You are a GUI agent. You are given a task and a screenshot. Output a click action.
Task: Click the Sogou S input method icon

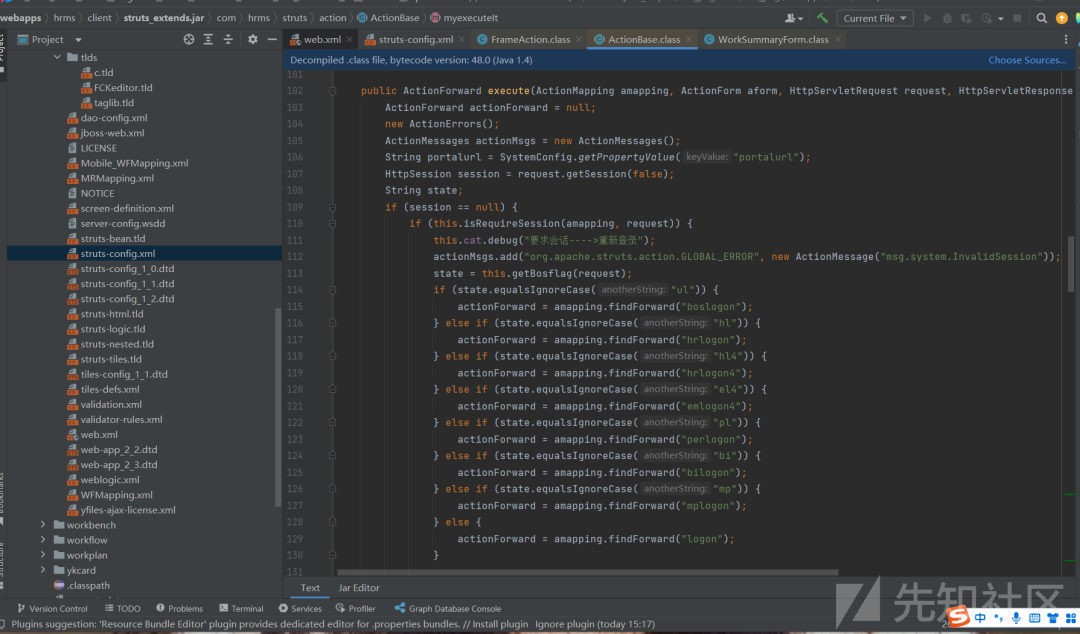[x=958, y=617]
